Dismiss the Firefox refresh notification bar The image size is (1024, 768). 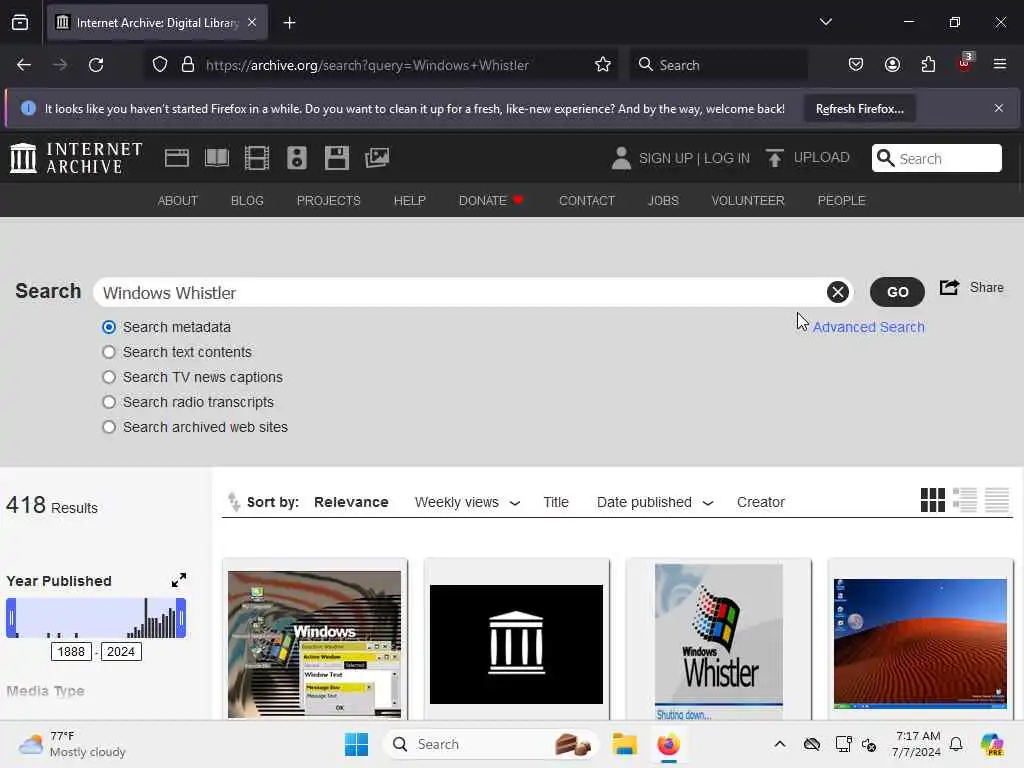coord(999,108)
